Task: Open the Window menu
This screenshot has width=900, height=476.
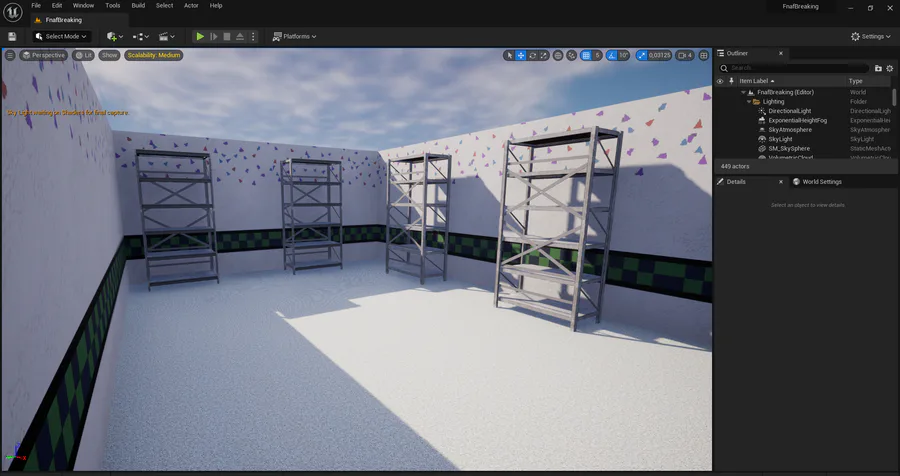Action: click(83, 5)
